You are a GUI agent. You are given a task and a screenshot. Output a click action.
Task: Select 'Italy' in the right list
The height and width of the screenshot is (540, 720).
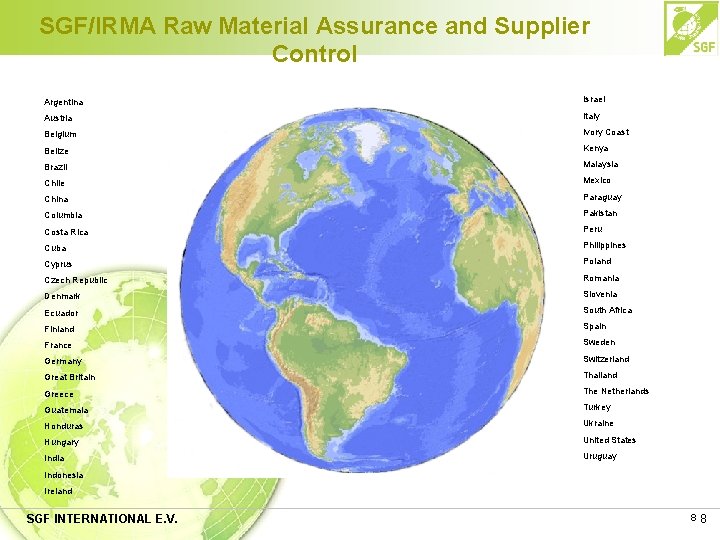click(591, 116)
